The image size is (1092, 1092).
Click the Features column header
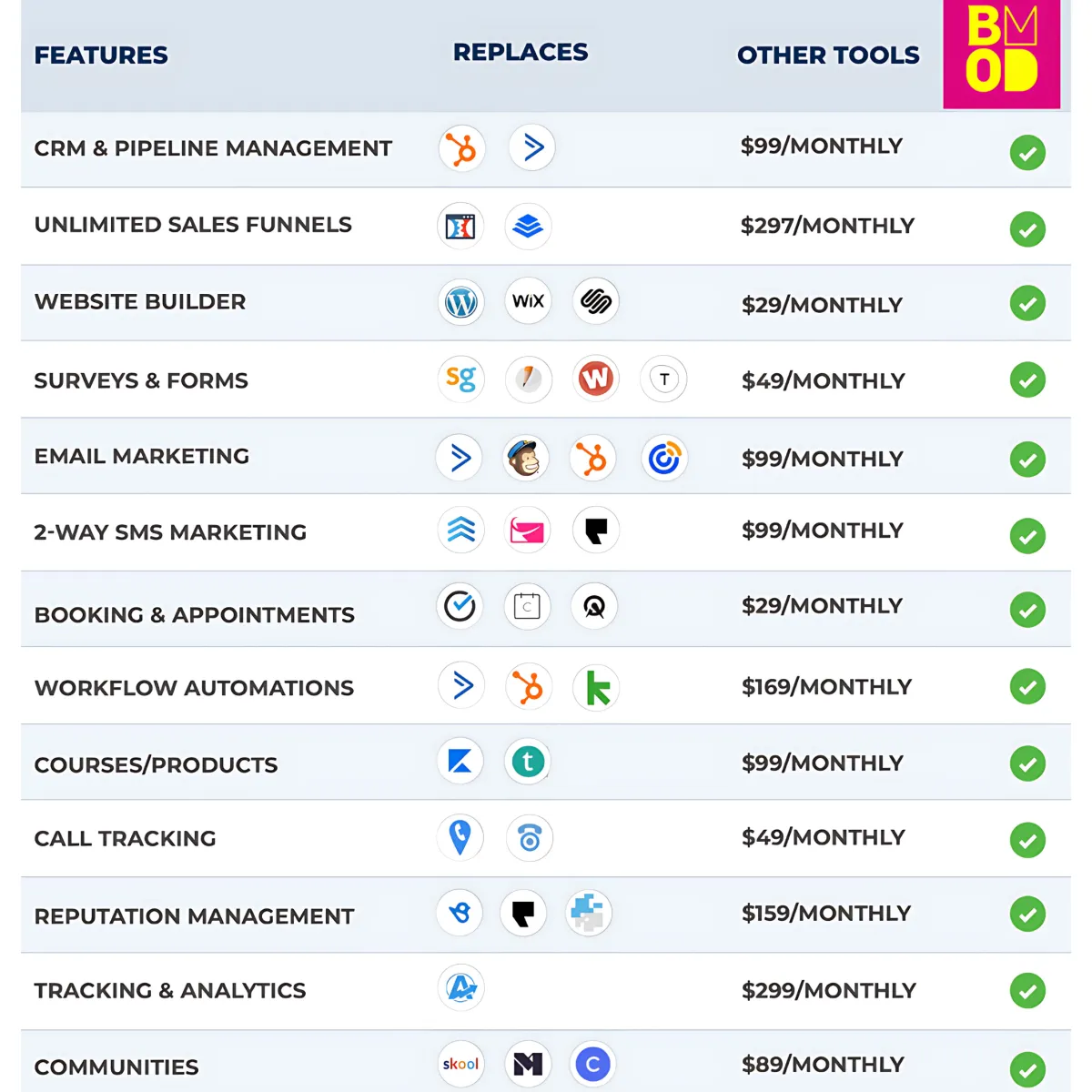coord(101,56)
